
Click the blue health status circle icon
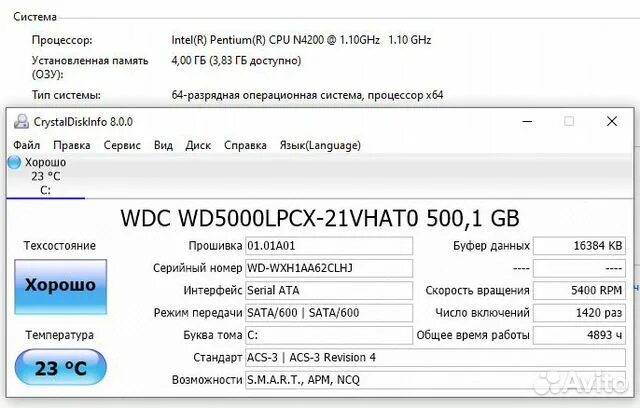[x=14, y=162]
